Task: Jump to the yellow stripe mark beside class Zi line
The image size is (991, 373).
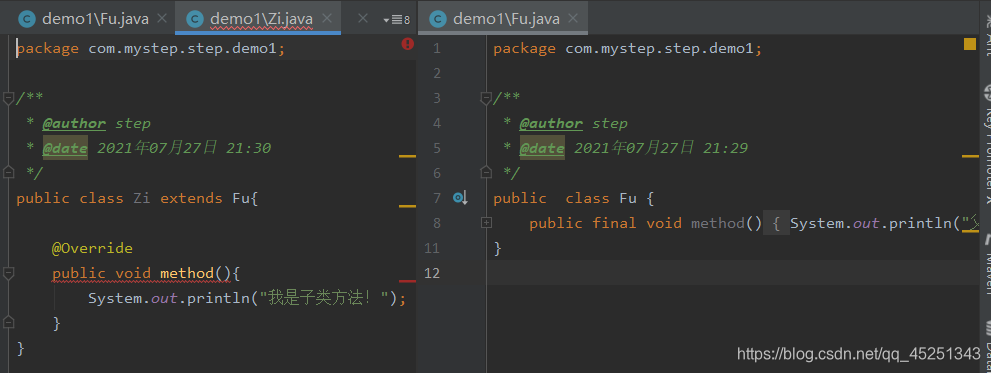Action: point(408,206)
